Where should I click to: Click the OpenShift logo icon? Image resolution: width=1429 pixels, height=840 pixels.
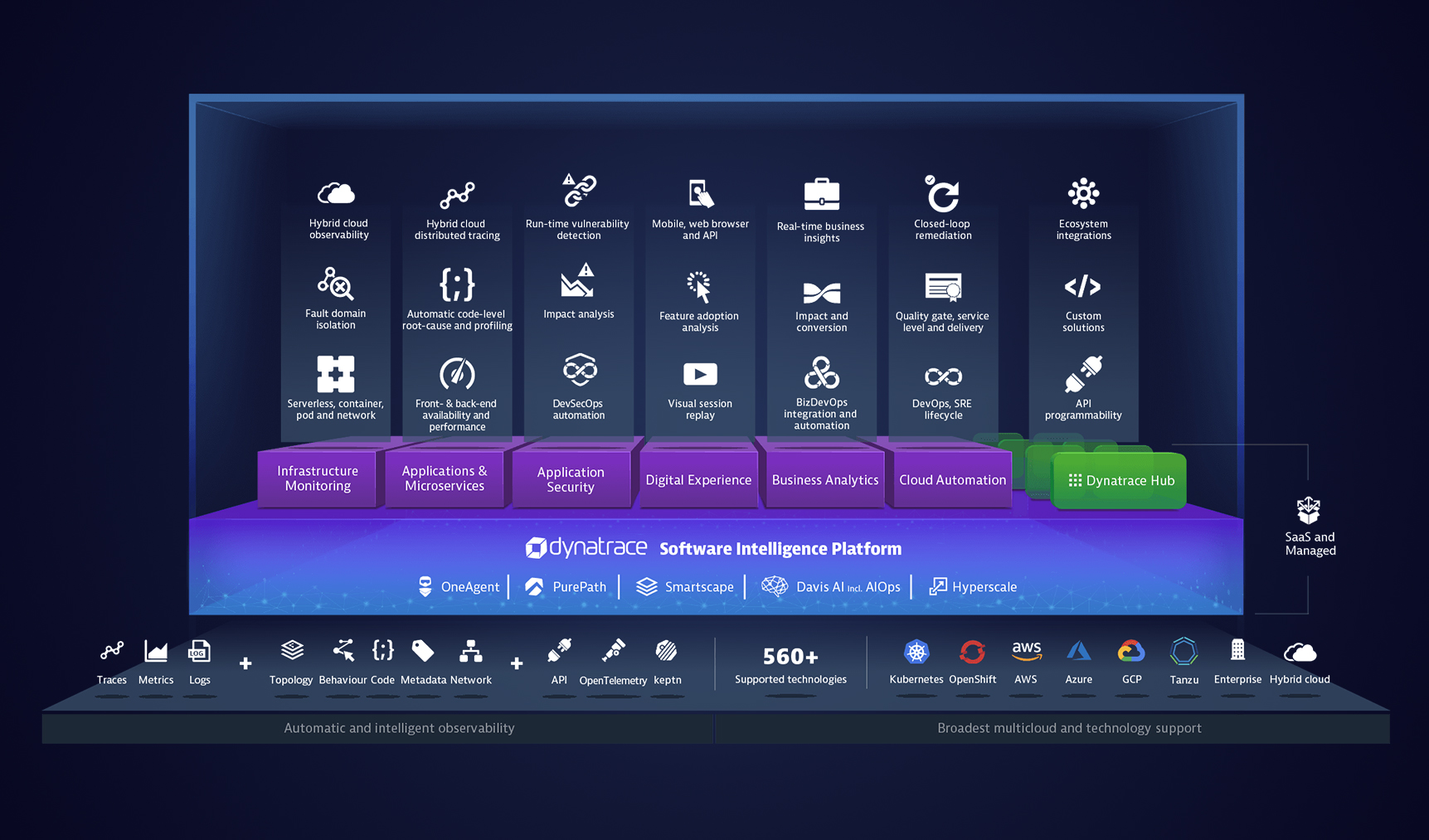pyautogui.click(x=972, y=652)
